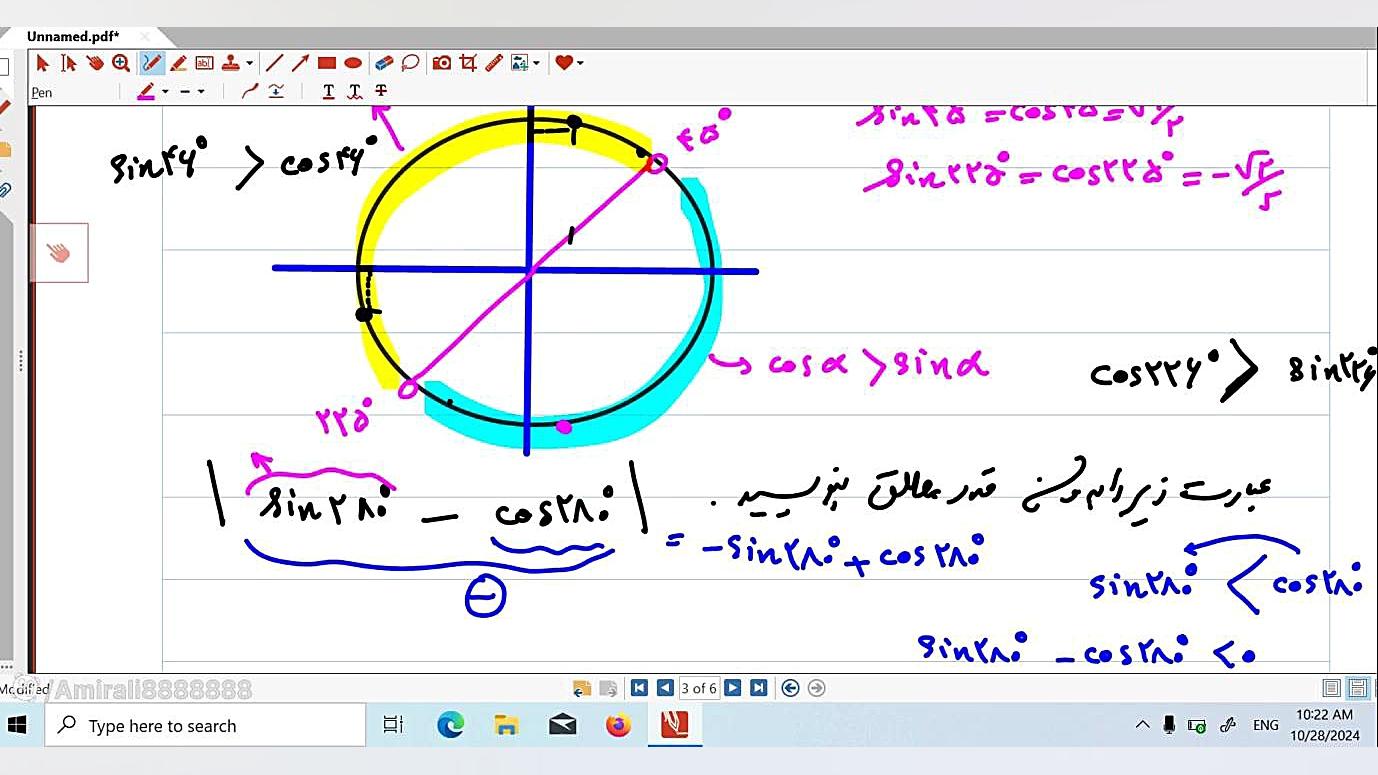Select the Highlighter tool

178,63
